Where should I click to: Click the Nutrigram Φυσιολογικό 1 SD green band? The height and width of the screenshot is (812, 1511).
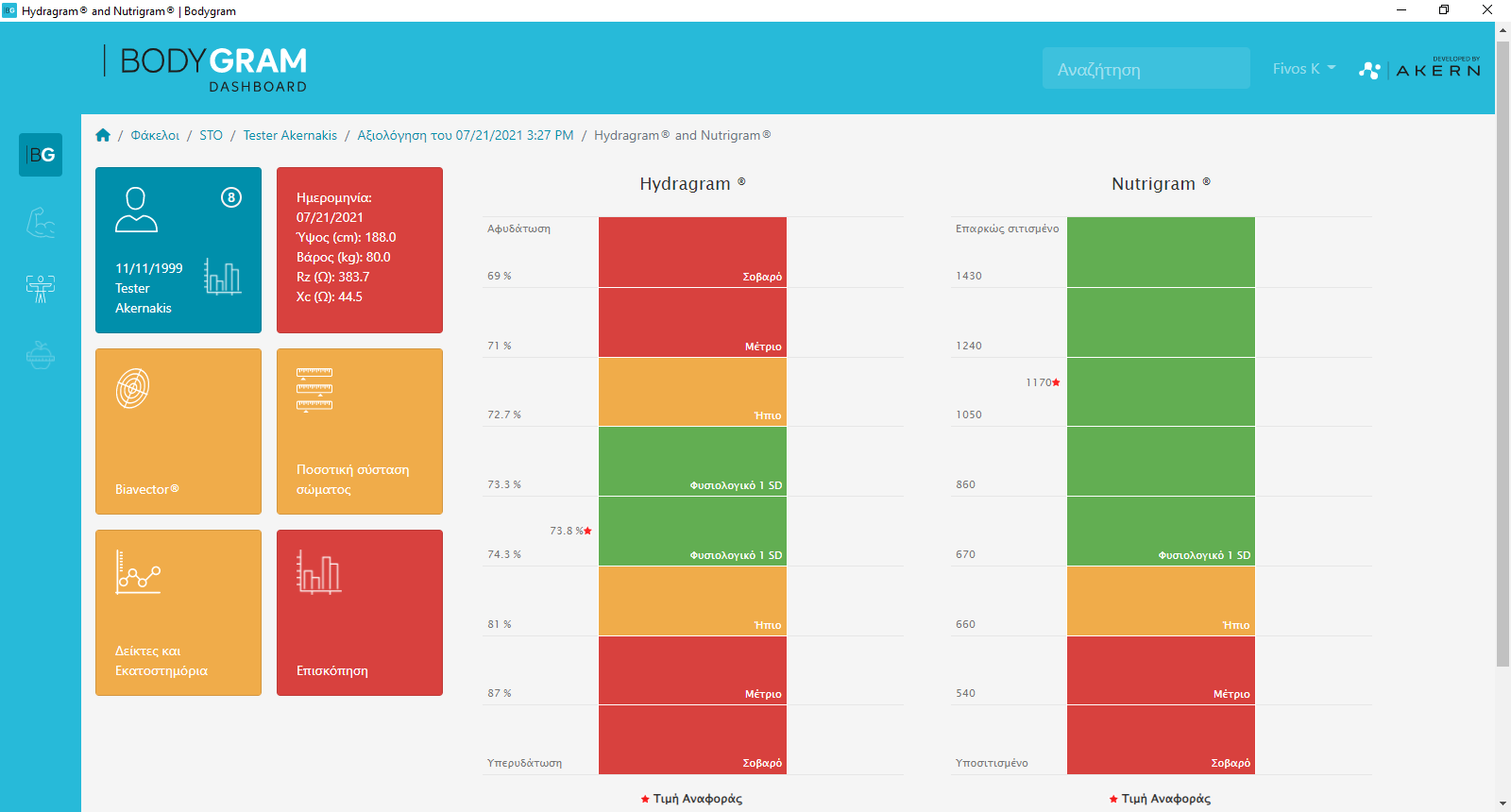(x=1161, y=532)
